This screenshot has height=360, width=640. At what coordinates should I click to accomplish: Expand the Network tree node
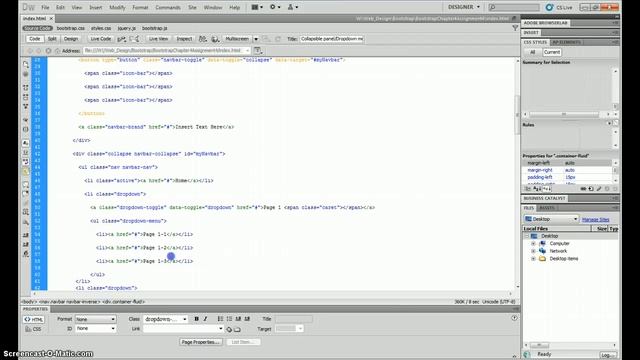tap(533, 251)
